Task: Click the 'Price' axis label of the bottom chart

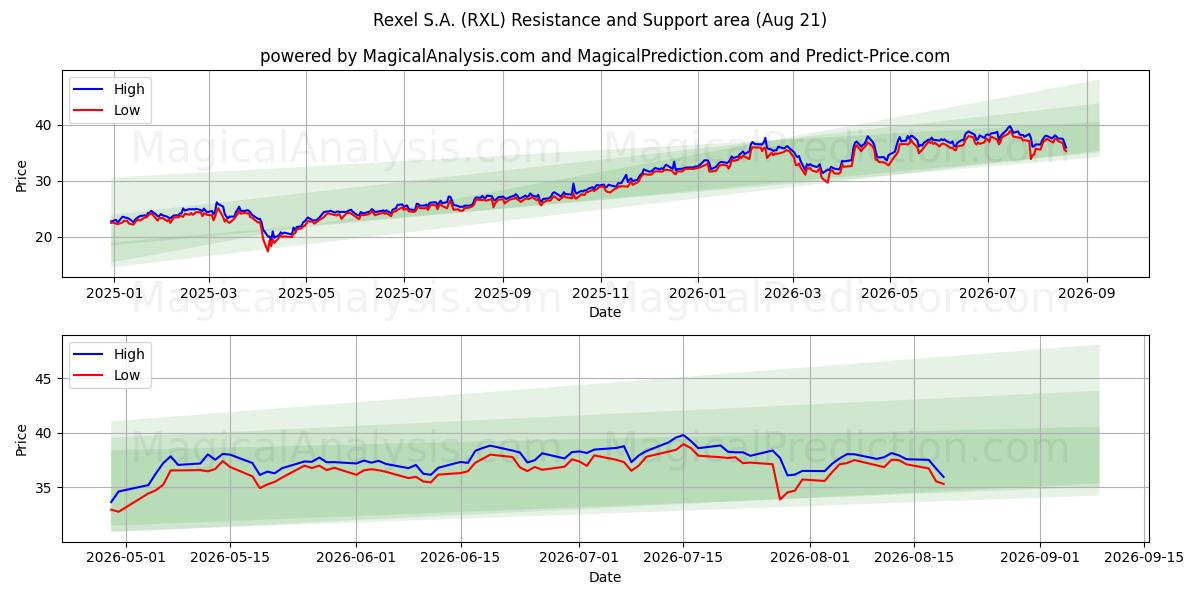Action: coord(22,439)
